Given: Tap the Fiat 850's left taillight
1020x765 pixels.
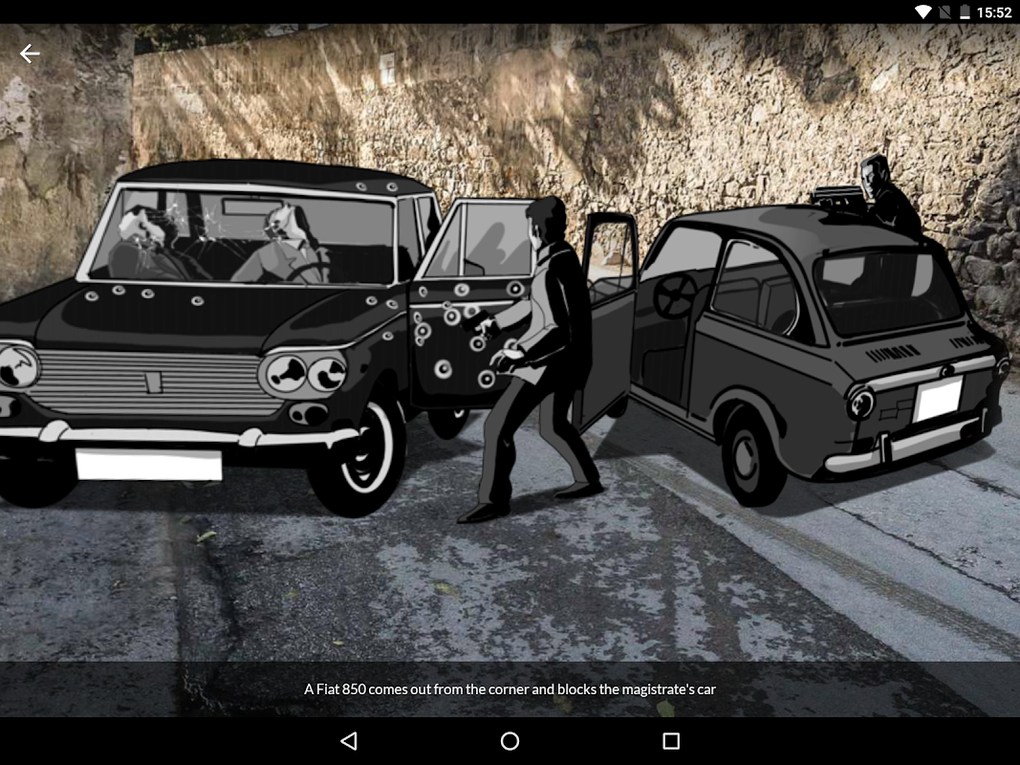Looking at the screenshot, I should click(x=858, y=400).
